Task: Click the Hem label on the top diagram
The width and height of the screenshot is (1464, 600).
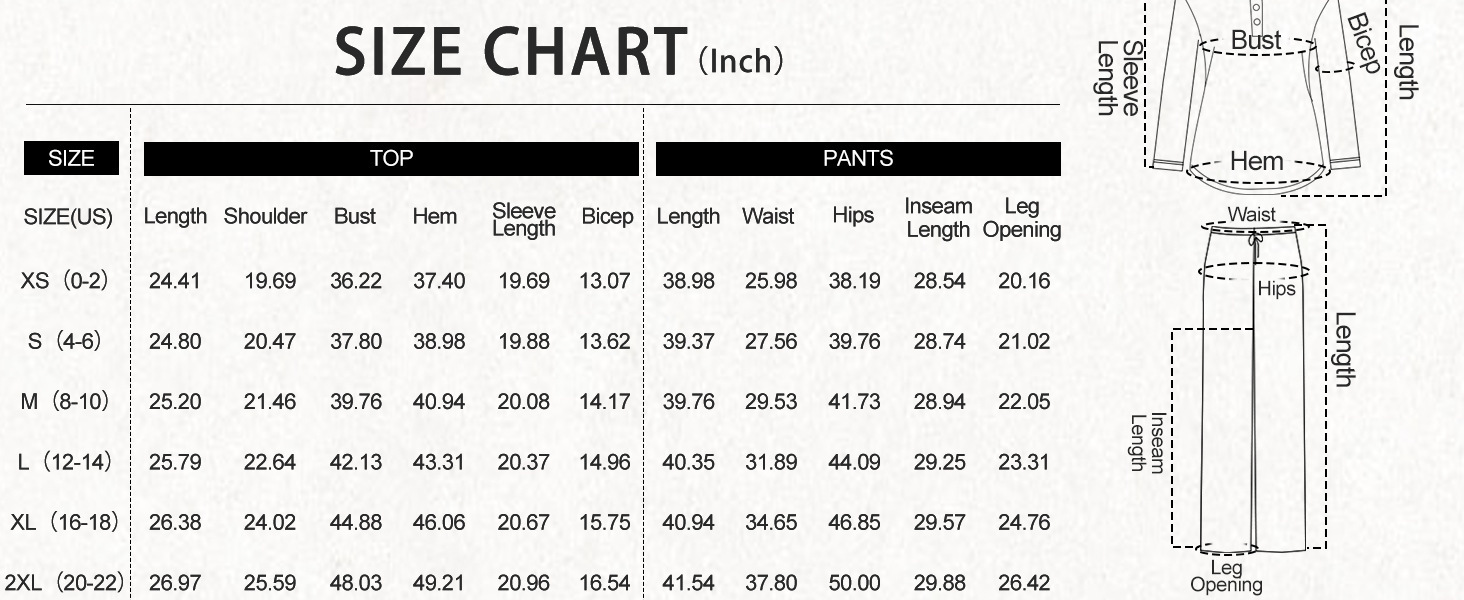Action: tap(1256, 161)
